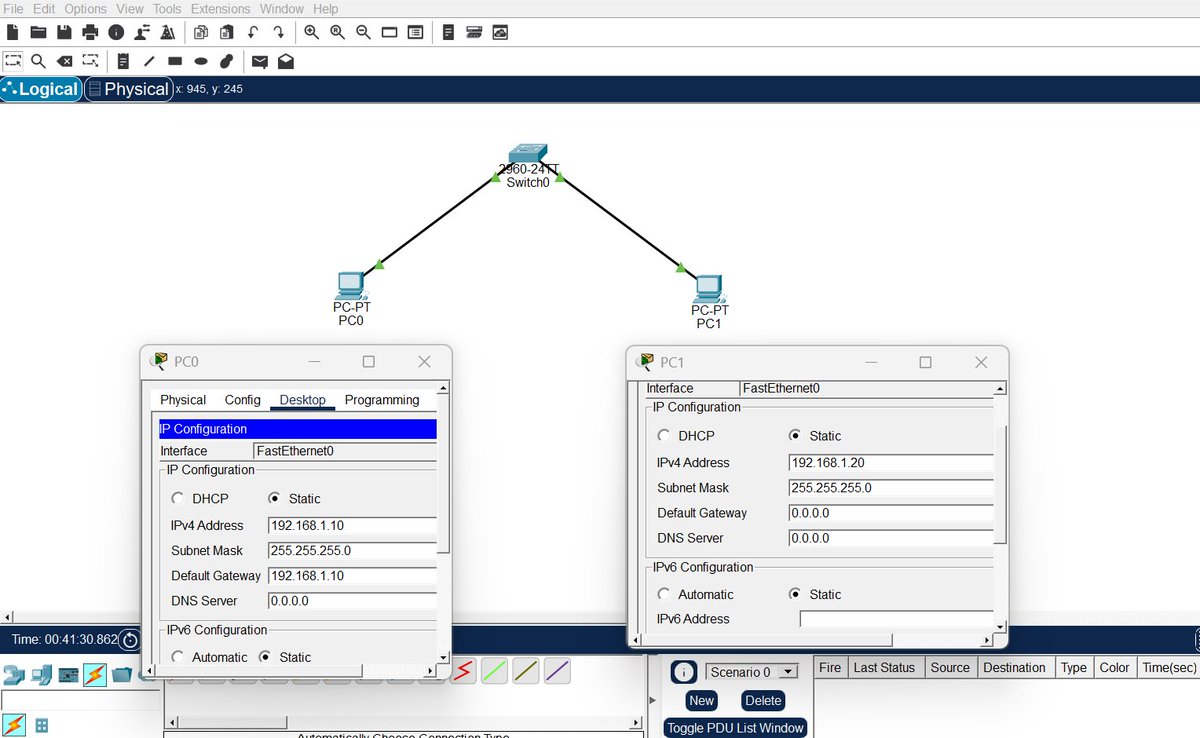Select Connections lightning category icon
This screenshot has height=738, width=1200.
pyautogui.click(x=95, y=675)
